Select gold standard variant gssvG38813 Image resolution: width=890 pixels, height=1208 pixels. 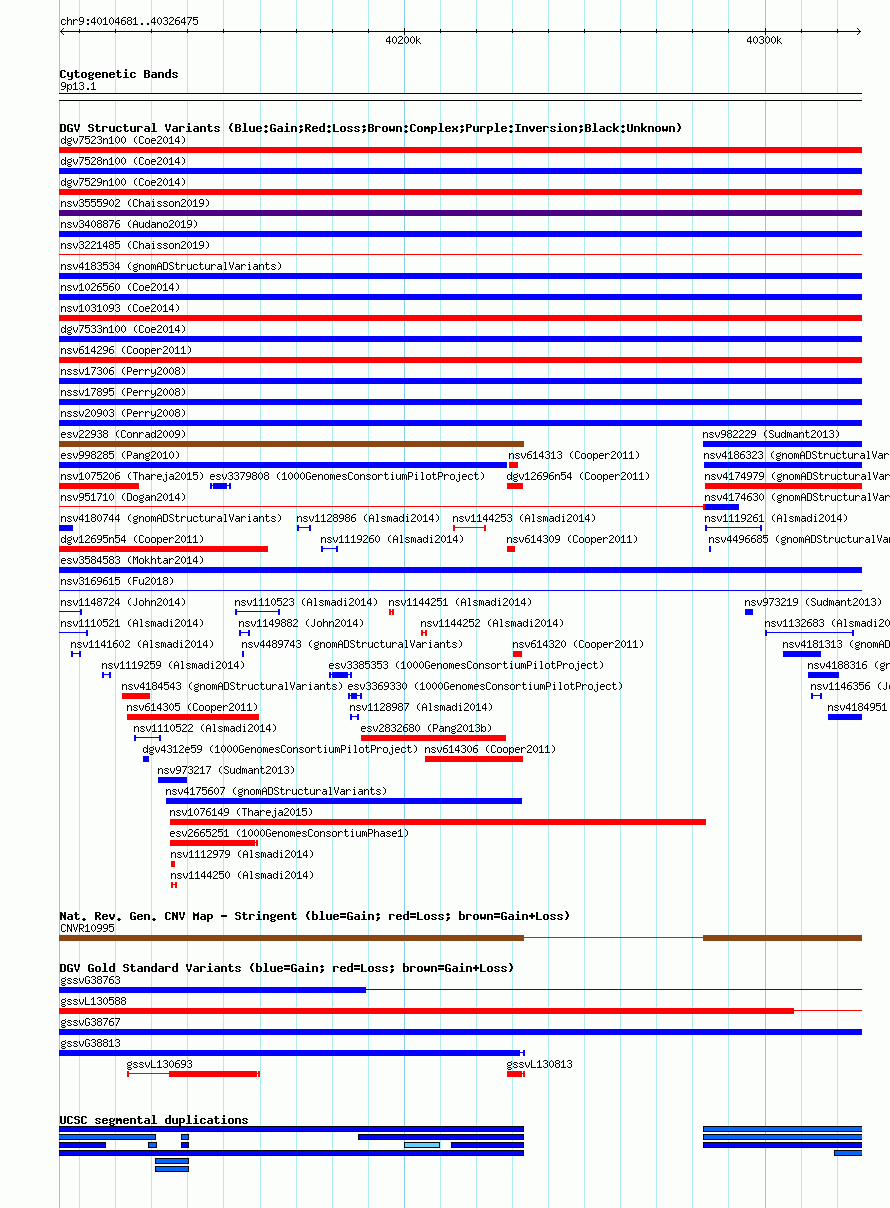click(x=90, y=1043)
